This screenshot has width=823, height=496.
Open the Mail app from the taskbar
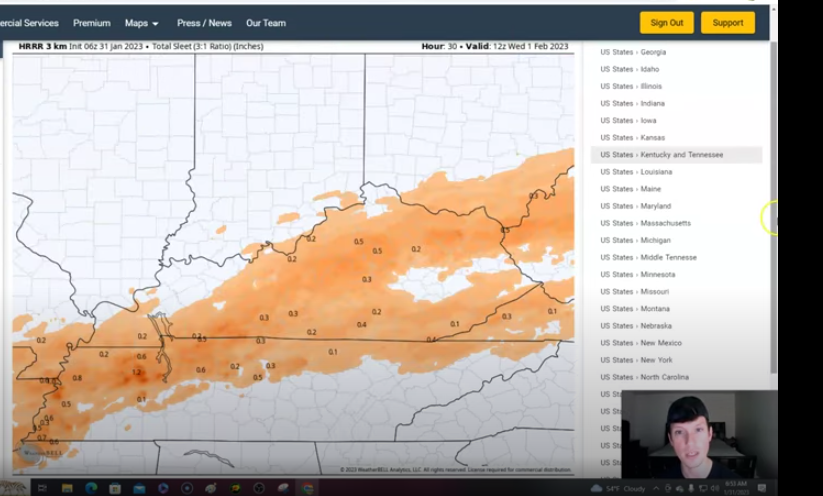point(139,488)
